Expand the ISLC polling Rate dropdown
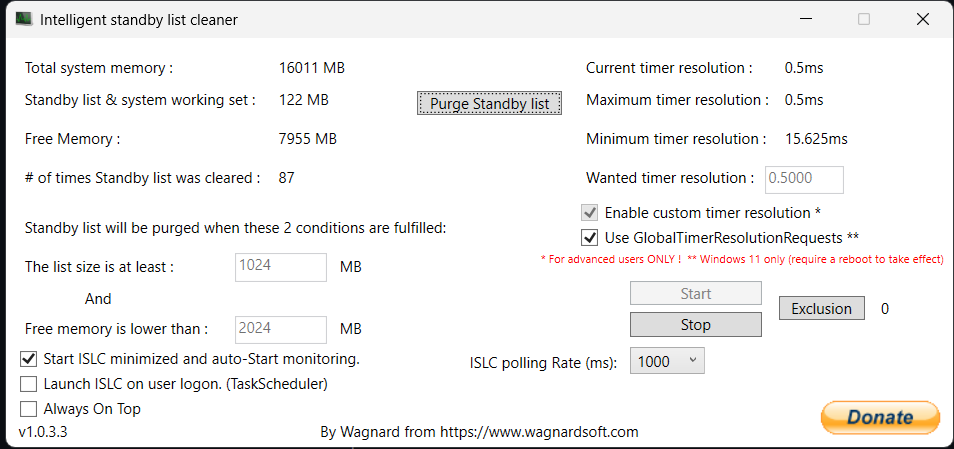Image resolution: width=954 pixels, height=449 pixels. coord(667,361)
